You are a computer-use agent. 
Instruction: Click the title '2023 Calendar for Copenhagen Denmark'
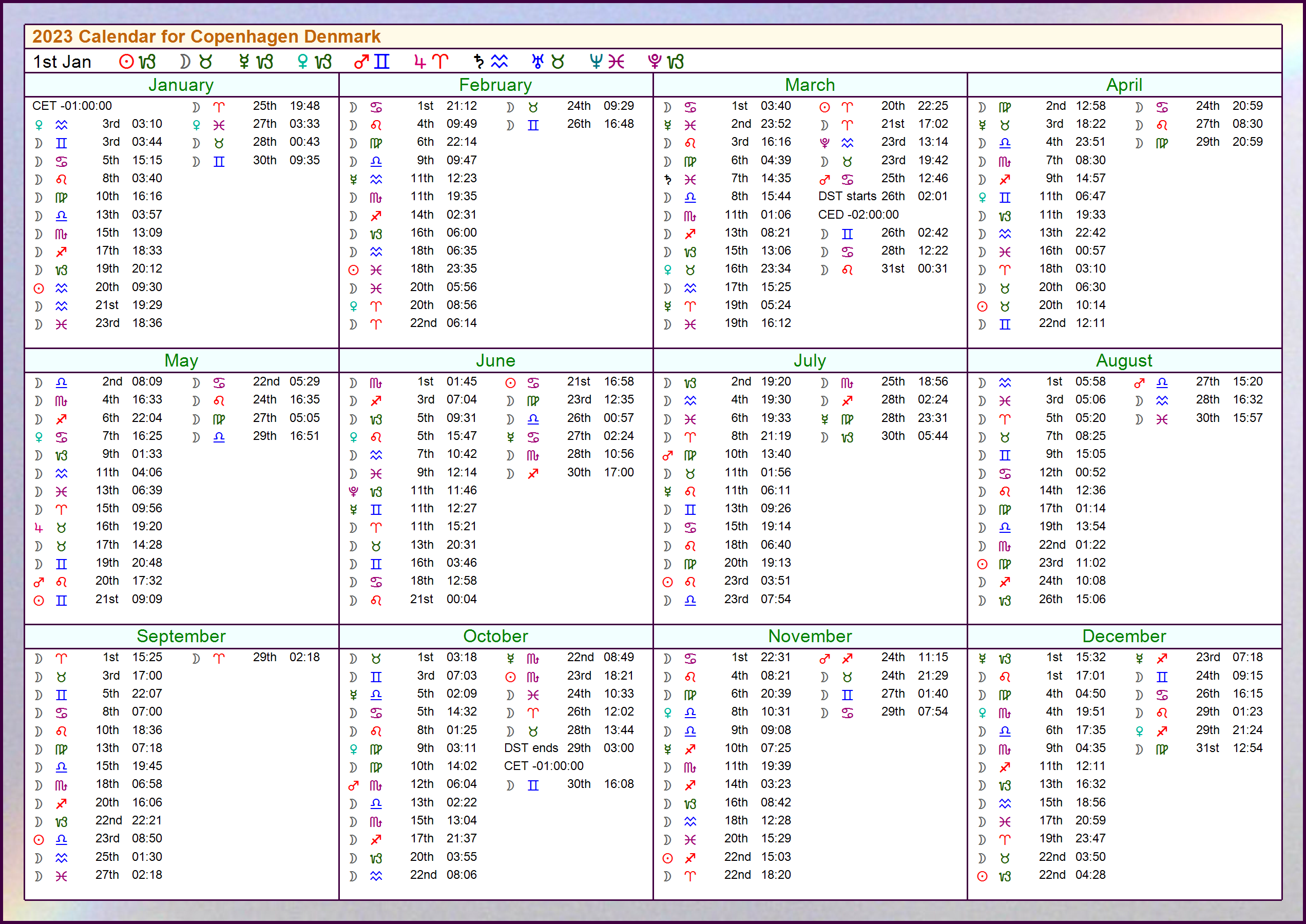(x=206, y=36)
